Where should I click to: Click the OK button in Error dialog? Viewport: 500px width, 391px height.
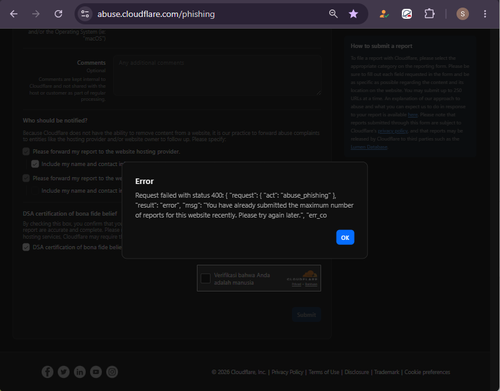coord(345,237)
